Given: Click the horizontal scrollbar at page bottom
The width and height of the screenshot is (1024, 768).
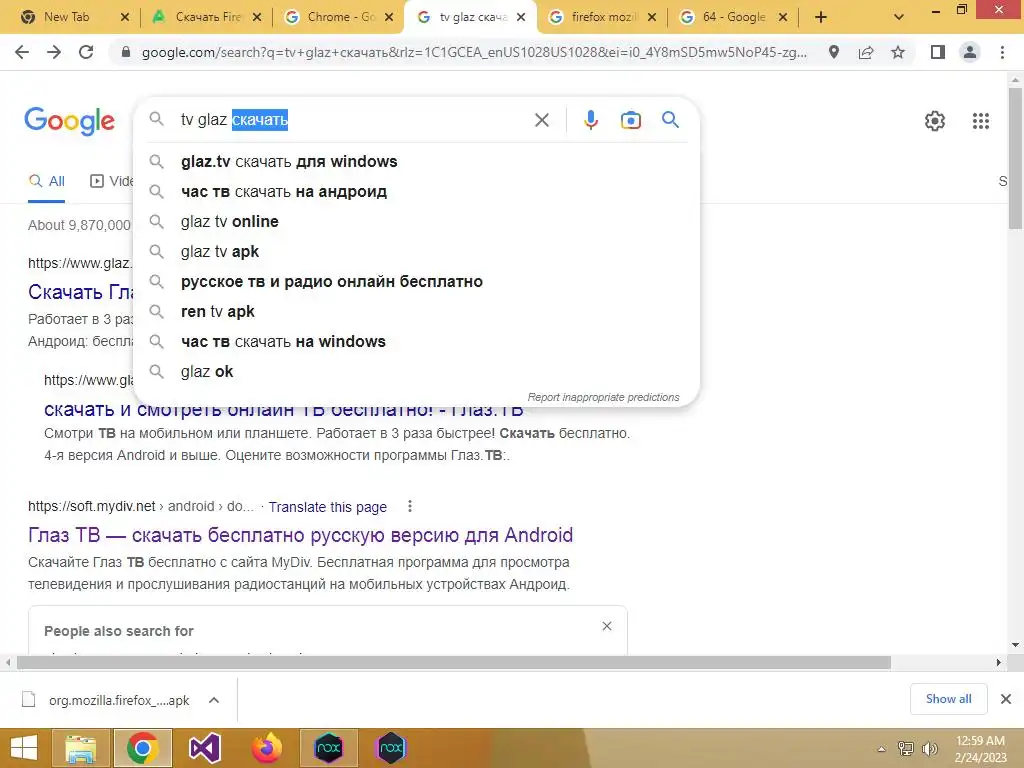Looking at the screenshot, I should [x=454, y=663].
